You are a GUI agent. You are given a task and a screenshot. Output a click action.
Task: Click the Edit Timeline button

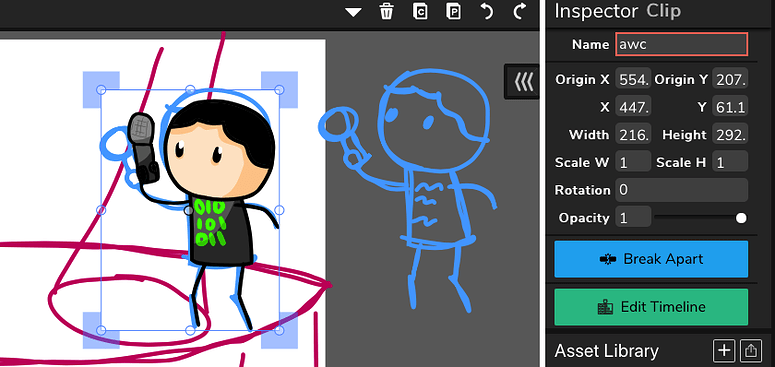[651, 307]
